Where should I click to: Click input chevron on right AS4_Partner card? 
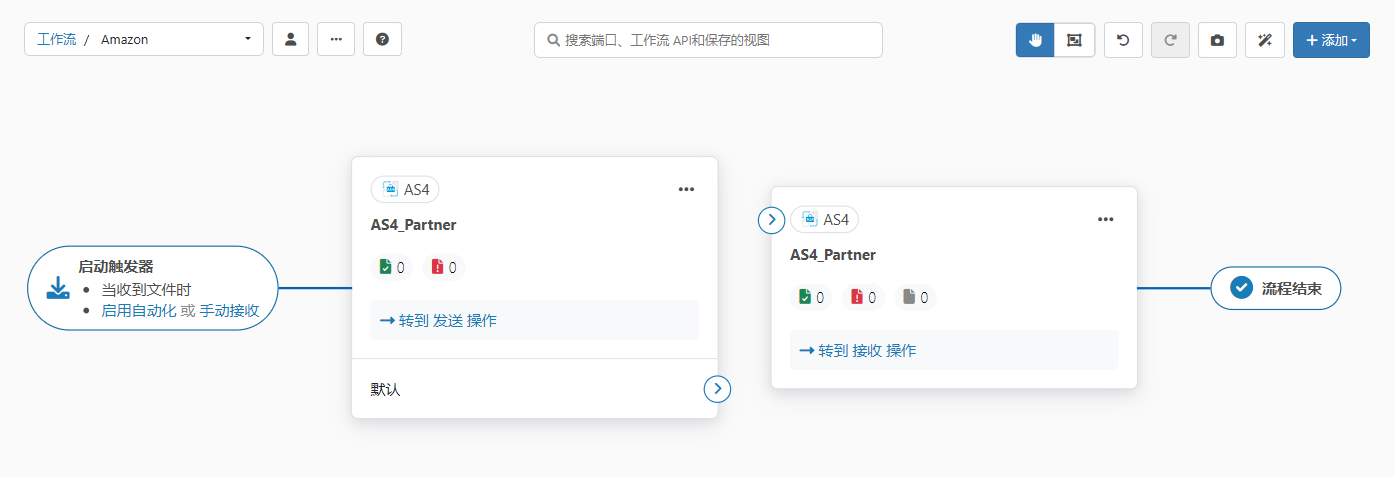pyautogui.click(x=771, y=220)
